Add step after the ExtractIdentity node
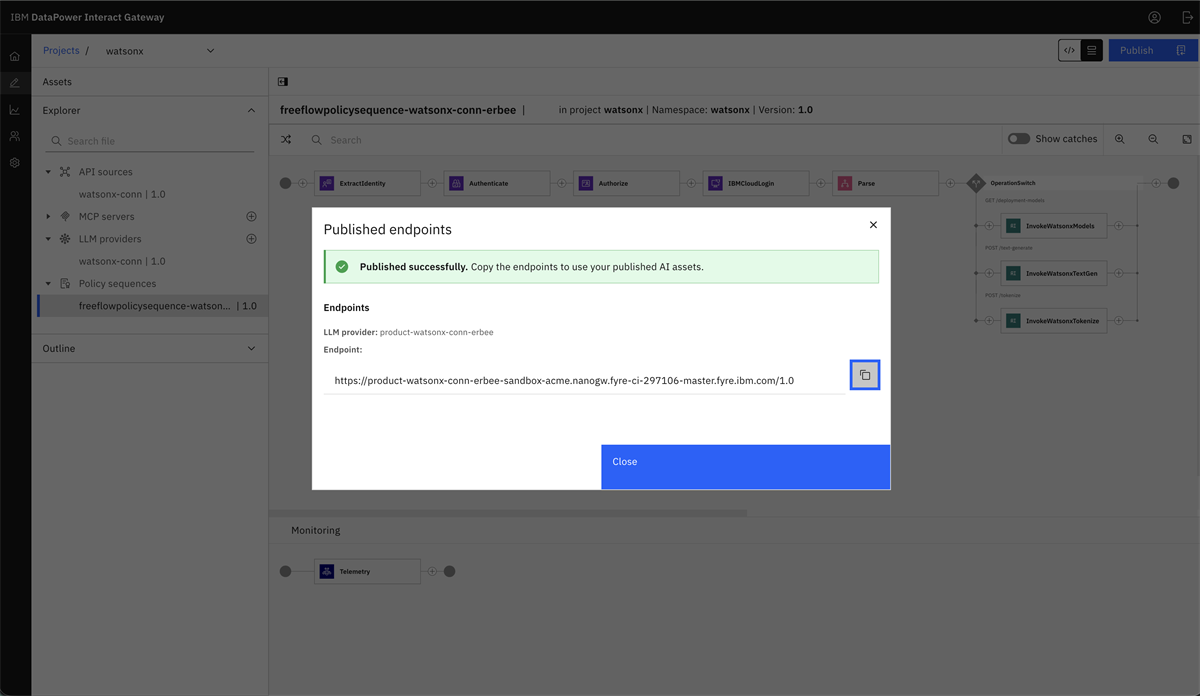This screenshot has width=1200, height=696. pyautogui.click(x=432, y=183)
